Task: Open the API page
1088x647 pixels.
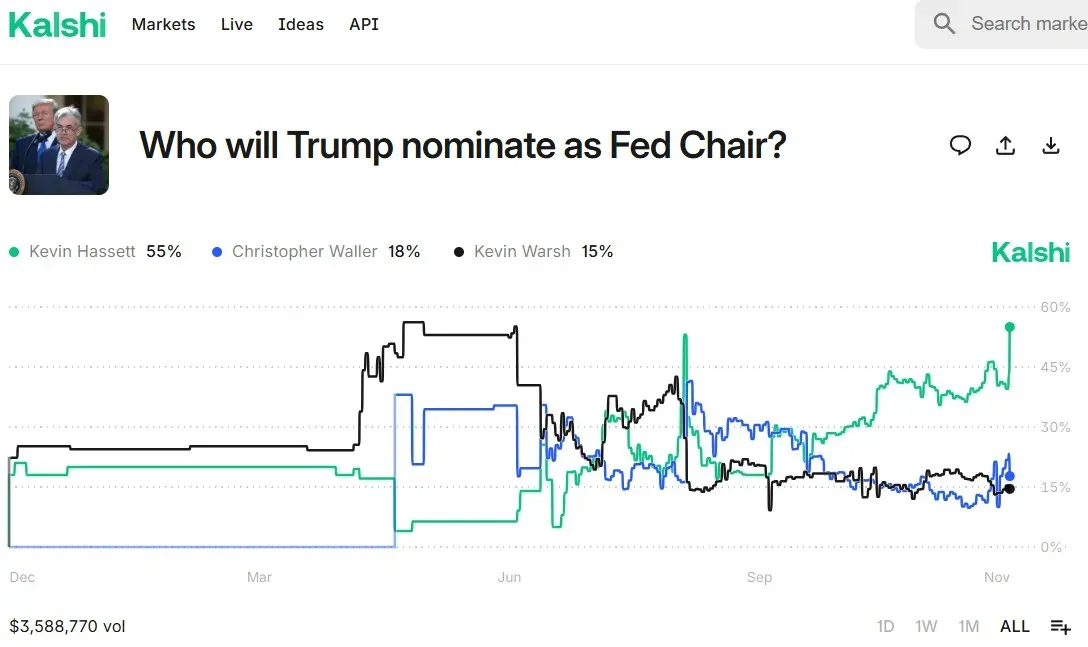Action: [x=363, y=24]
